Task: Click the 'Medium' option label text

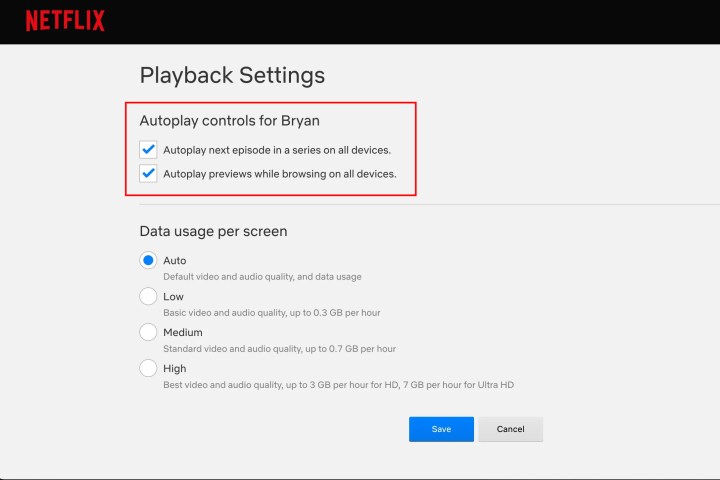Action: [x=183, y=332]
